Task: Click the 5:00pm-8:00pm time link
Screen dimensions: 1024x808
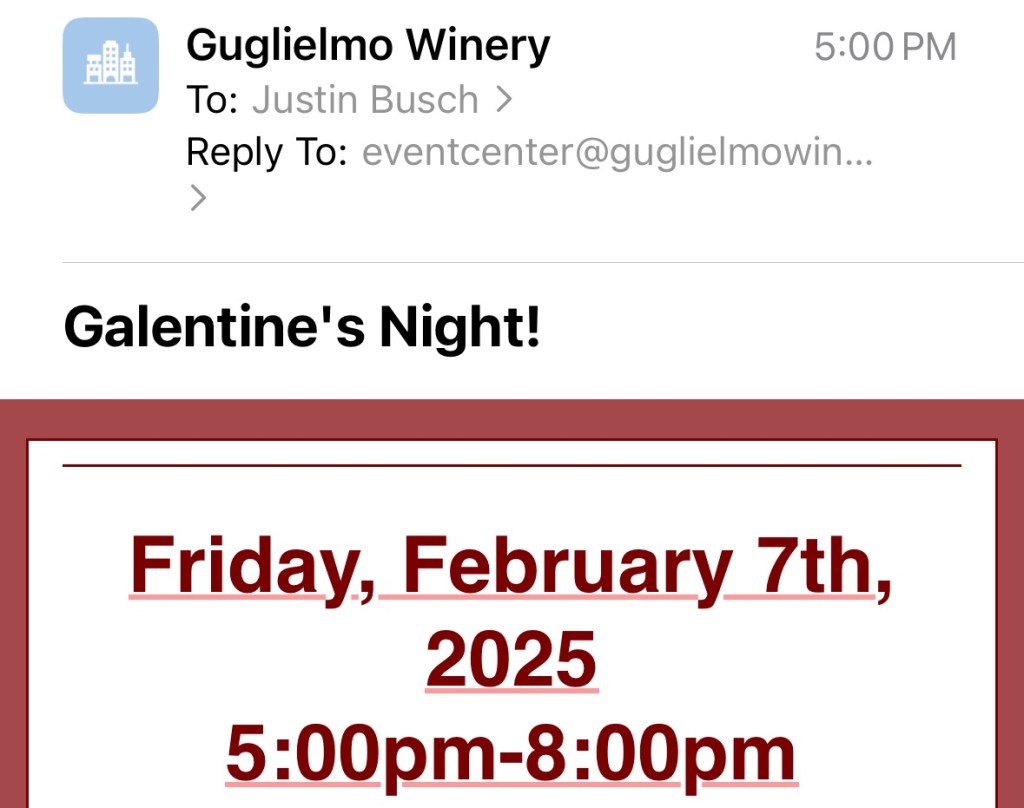Action: 510,748
